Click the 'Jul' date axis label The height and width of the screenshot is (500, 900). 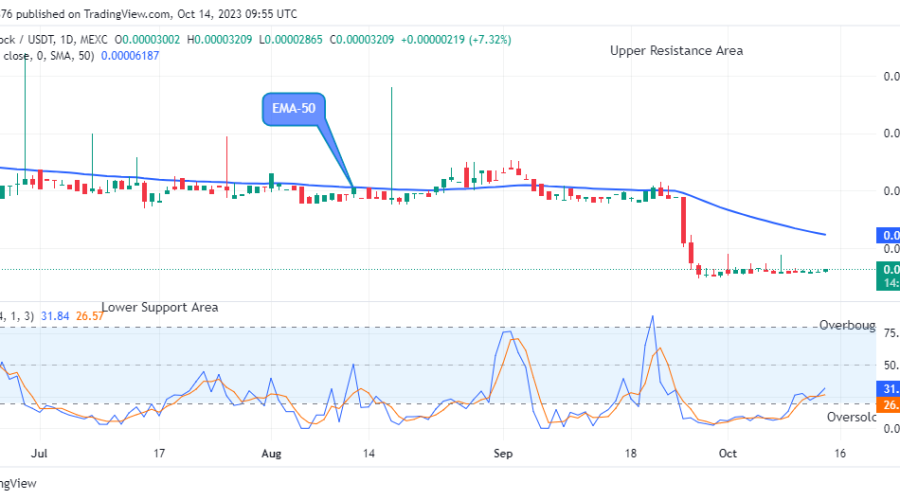click(39, 454)
